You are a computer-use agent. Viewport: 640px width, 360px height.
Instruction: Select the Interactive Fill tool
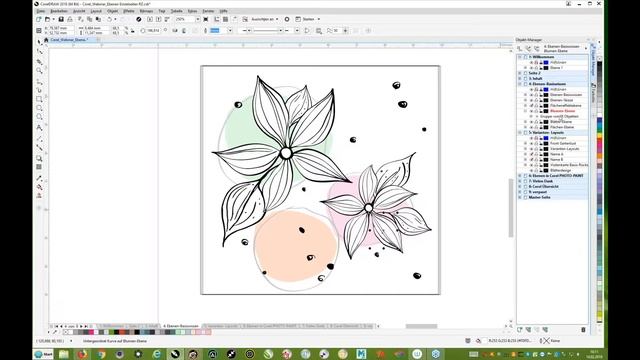coord(39,187)
